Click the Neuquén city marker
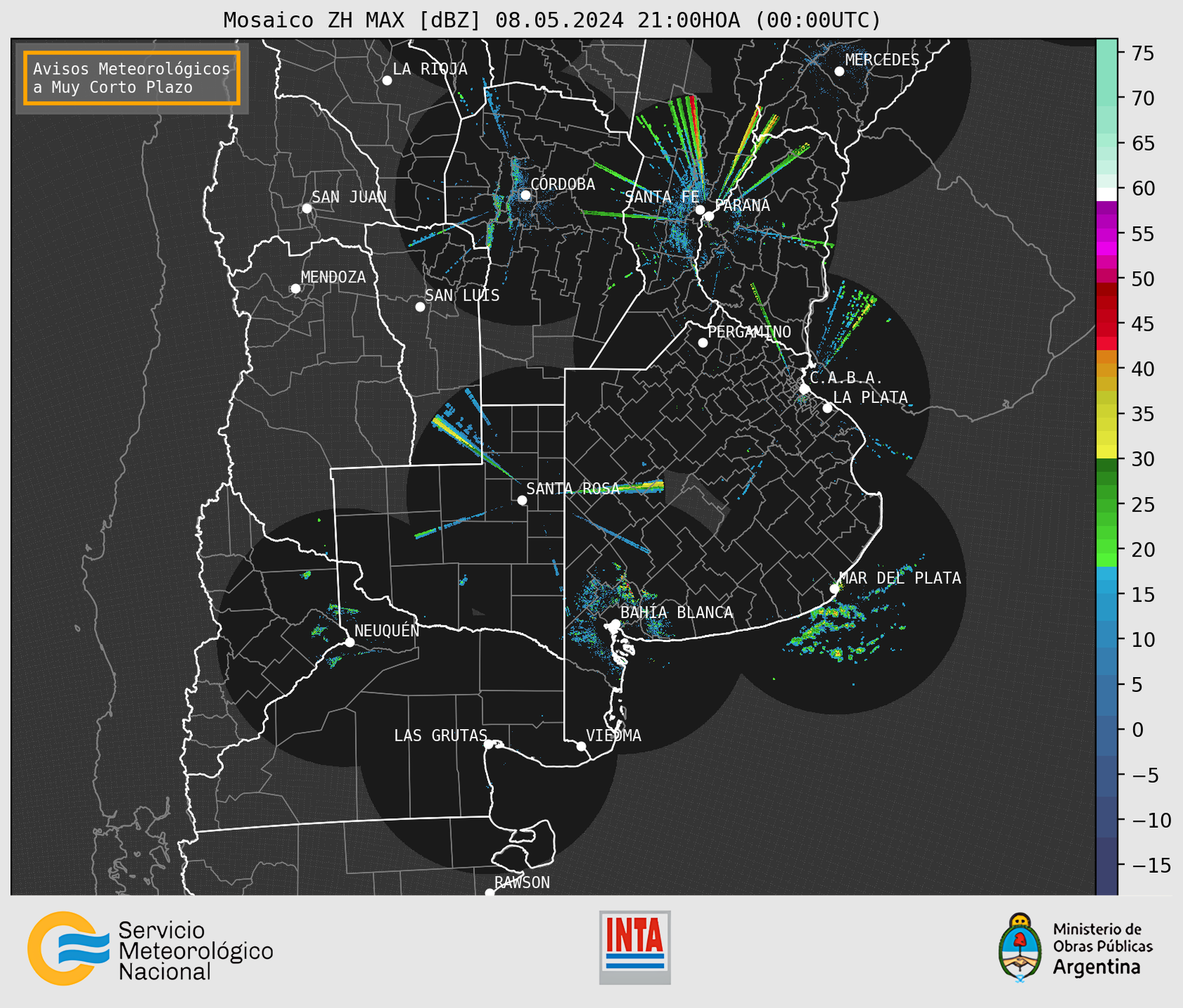Image resolution: width=1183 pixels, height=1008 pixels. click(349, 642)
